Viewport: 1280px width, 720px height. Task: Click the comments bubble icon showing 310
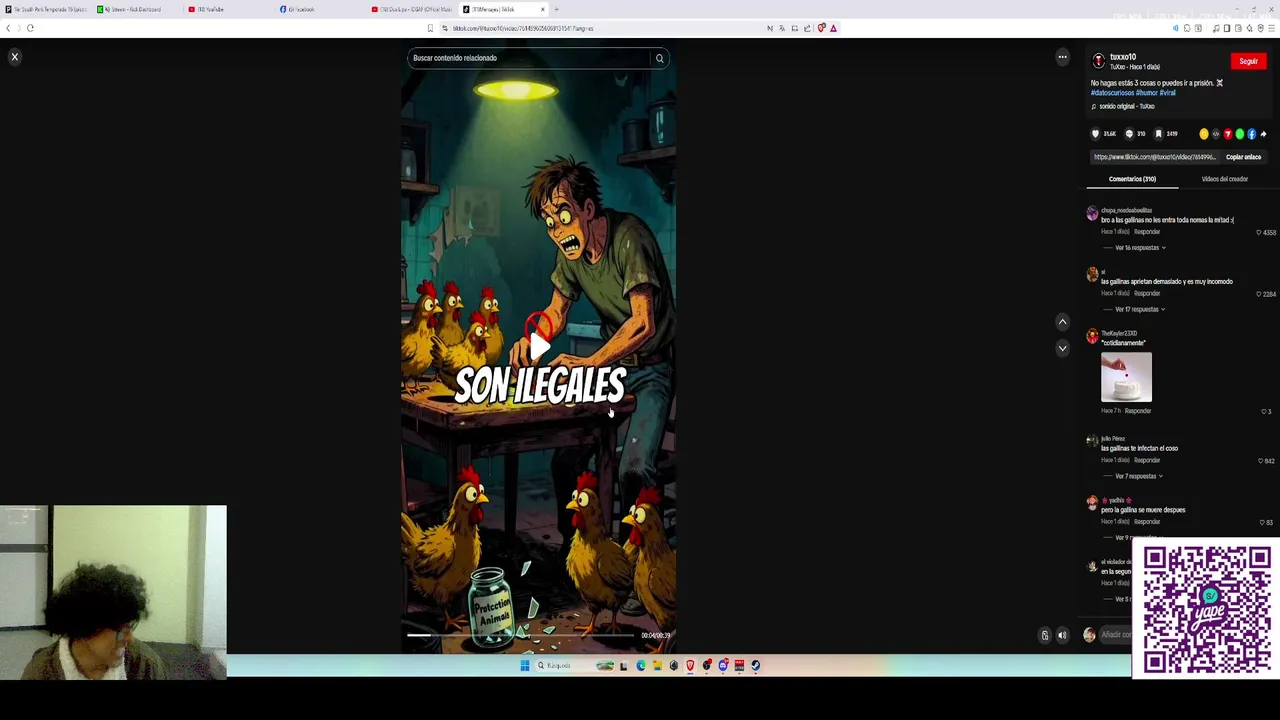click(x=1129, y=134)
